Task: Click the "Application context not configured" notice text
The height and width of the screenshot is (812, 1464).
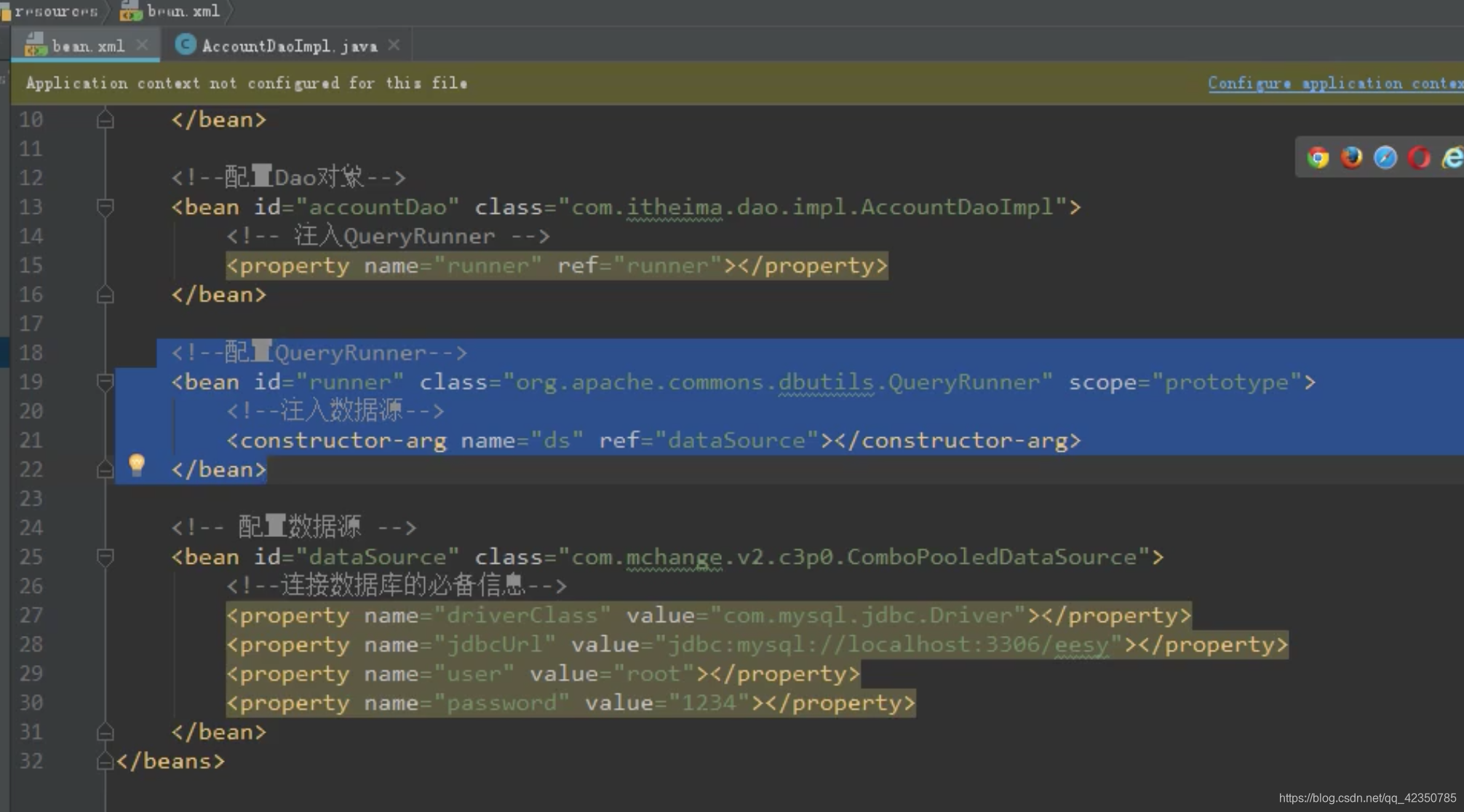Action: [x=247, y=84]
